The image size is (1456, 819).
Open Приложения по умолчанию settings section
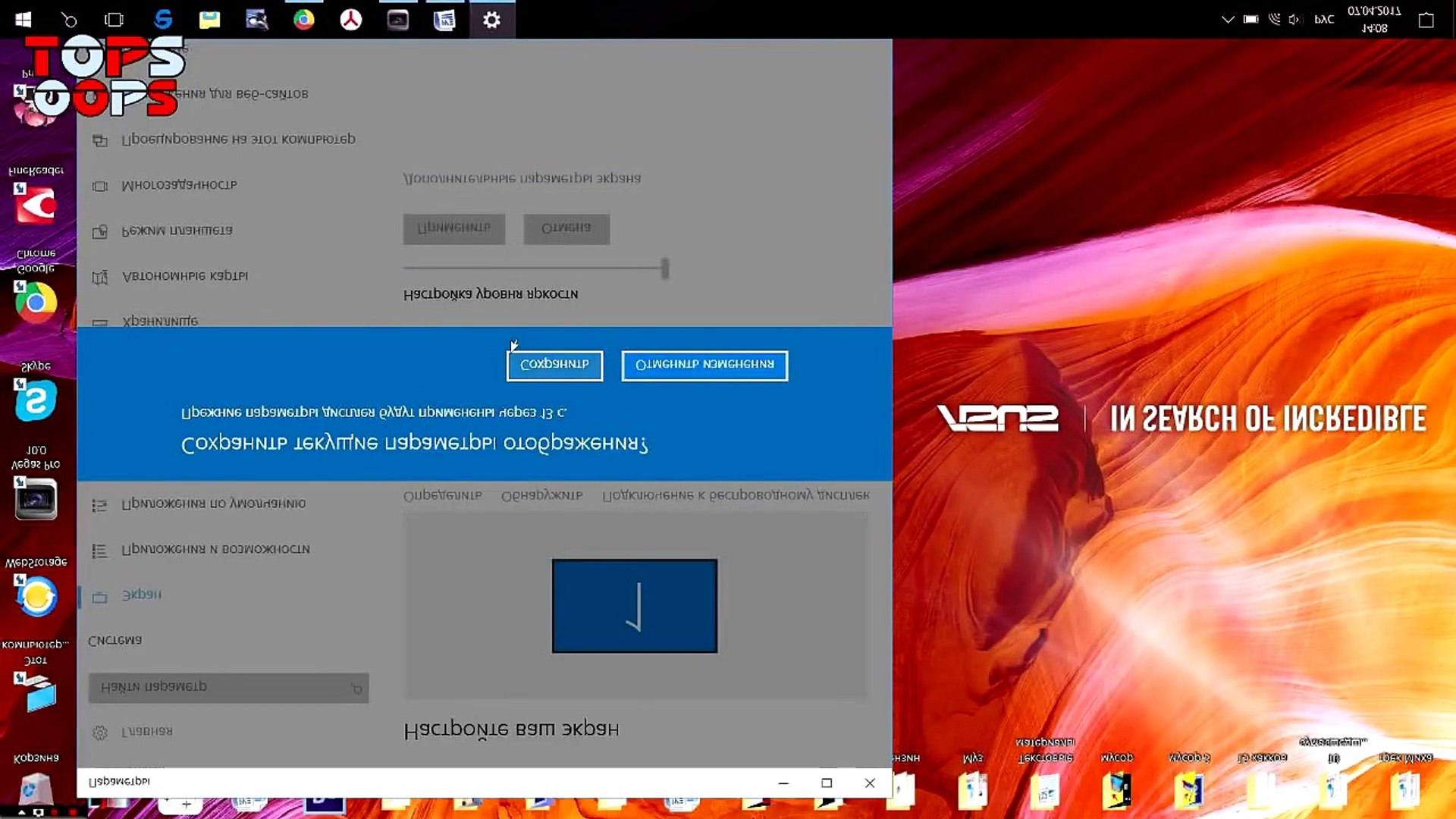[213, 504]
